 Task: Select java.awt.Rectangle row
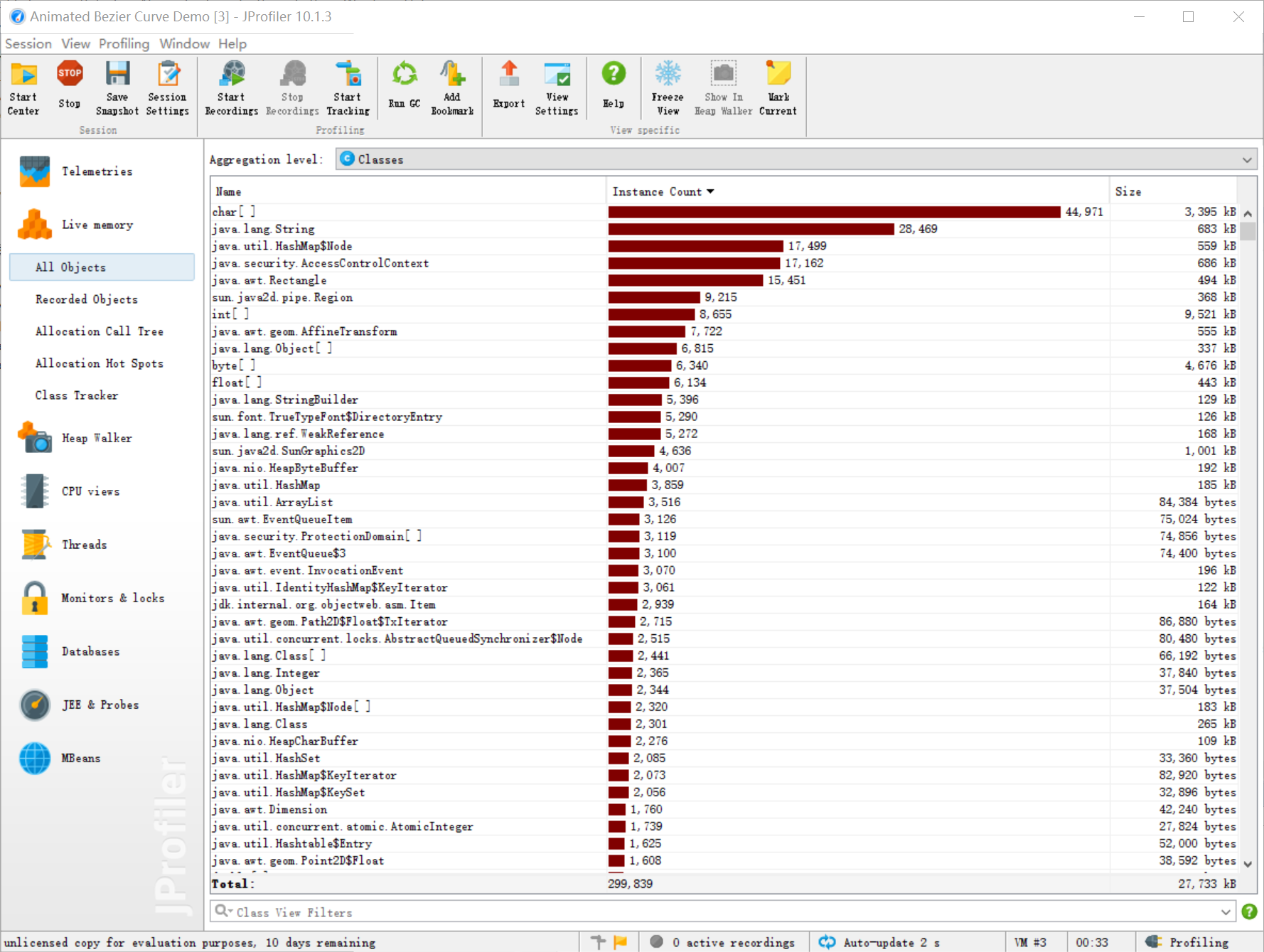(x=724, y=280)
